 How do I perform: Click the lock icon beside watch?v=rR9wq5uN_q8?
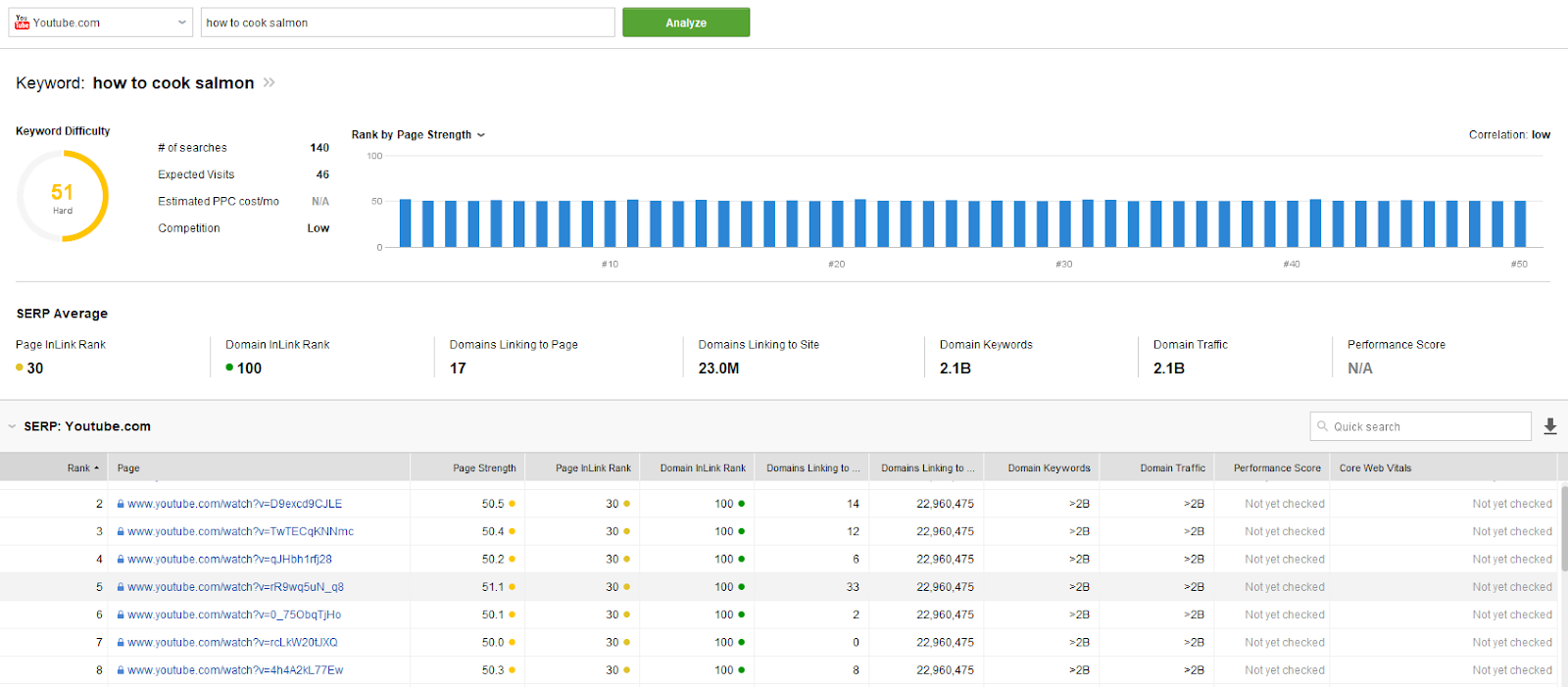121,587
